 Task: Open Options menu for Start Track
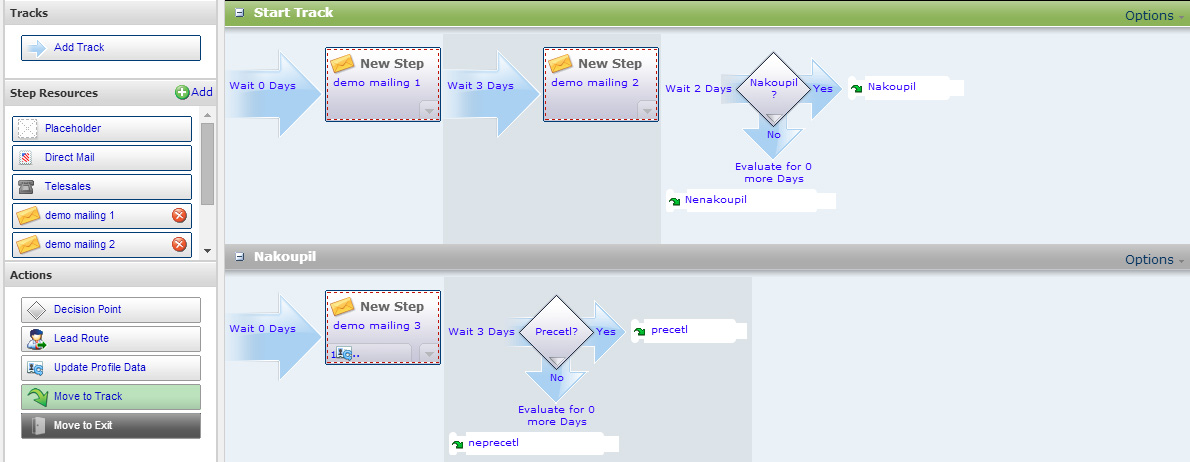click(1154, 15)
